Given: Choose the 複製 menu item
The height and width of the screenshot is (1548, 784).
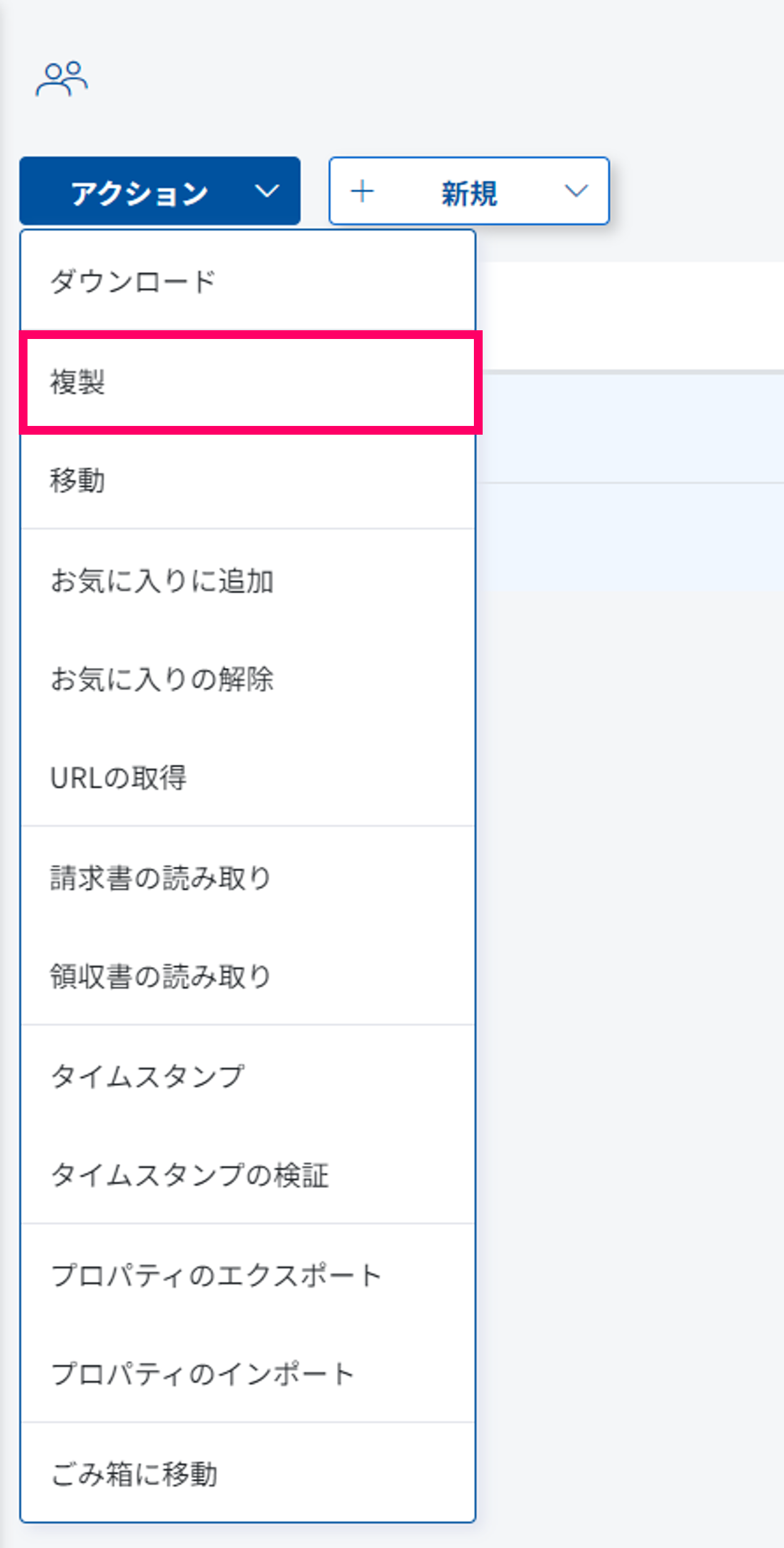Looking at the screenshot, I should click(78, 382).
